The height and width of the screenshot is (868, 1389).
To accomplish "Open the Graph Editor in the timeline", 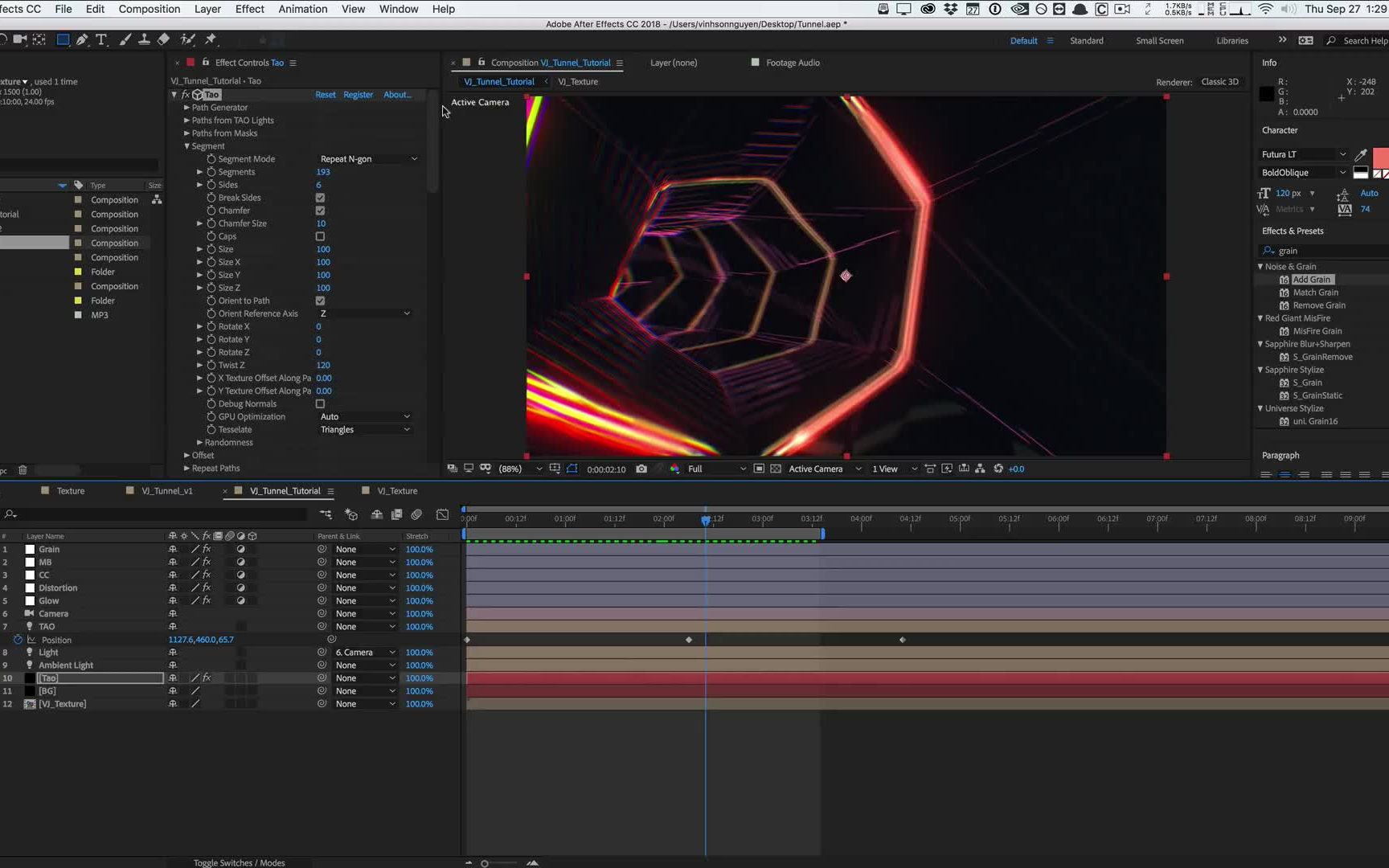I will point(442,514).
